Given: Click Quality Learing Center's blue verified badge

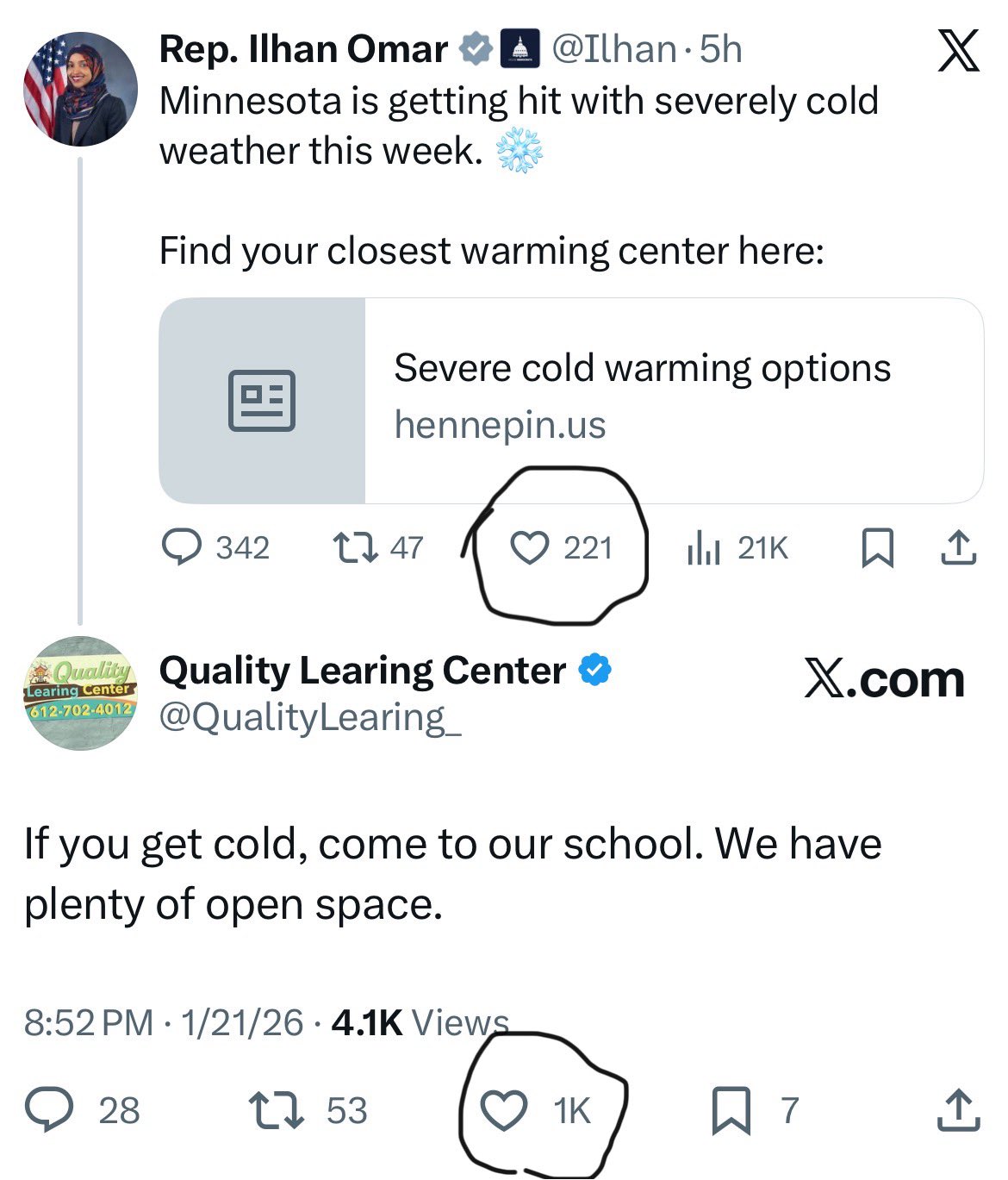Looking at the screenshot, I should pyautogui.click(x=594, y=668).
